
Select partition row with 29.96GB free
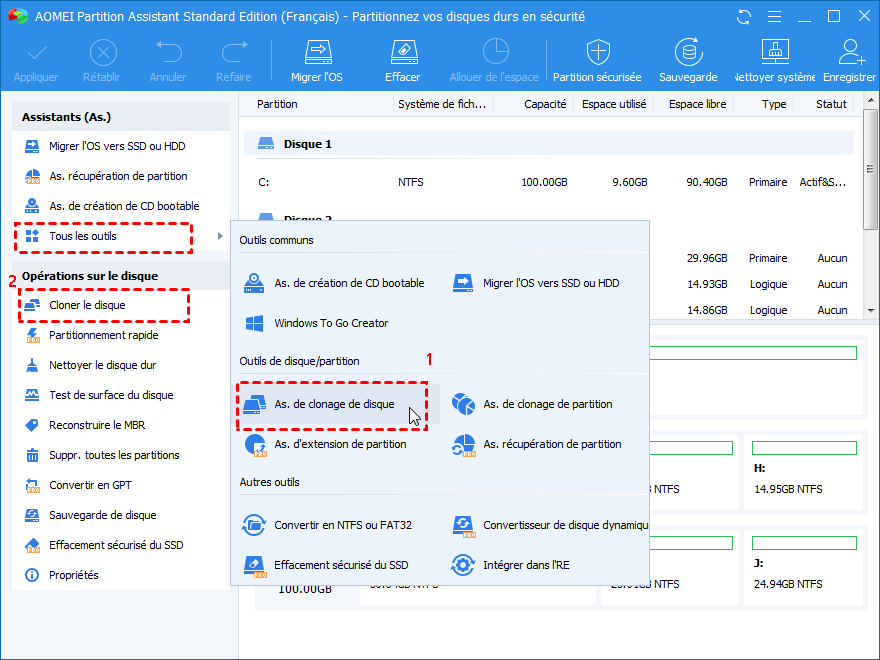tap(752, 258)
